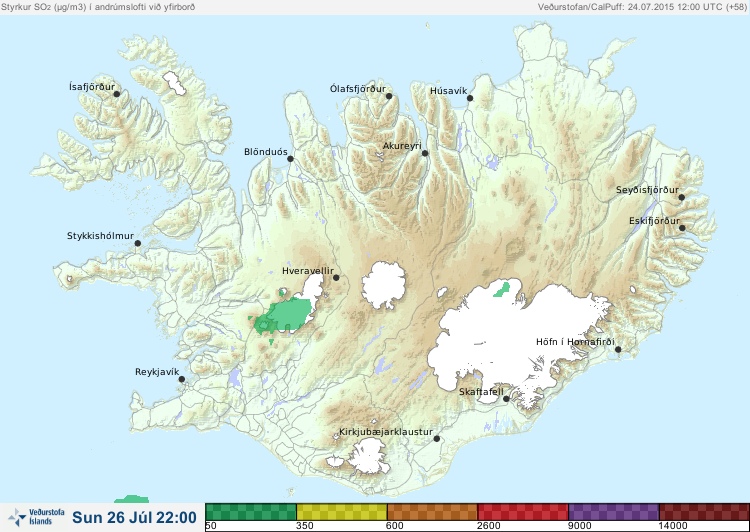Click the Reykjavík city marker dot
Viewport: 750px width, 532px height.
(182, 379)
